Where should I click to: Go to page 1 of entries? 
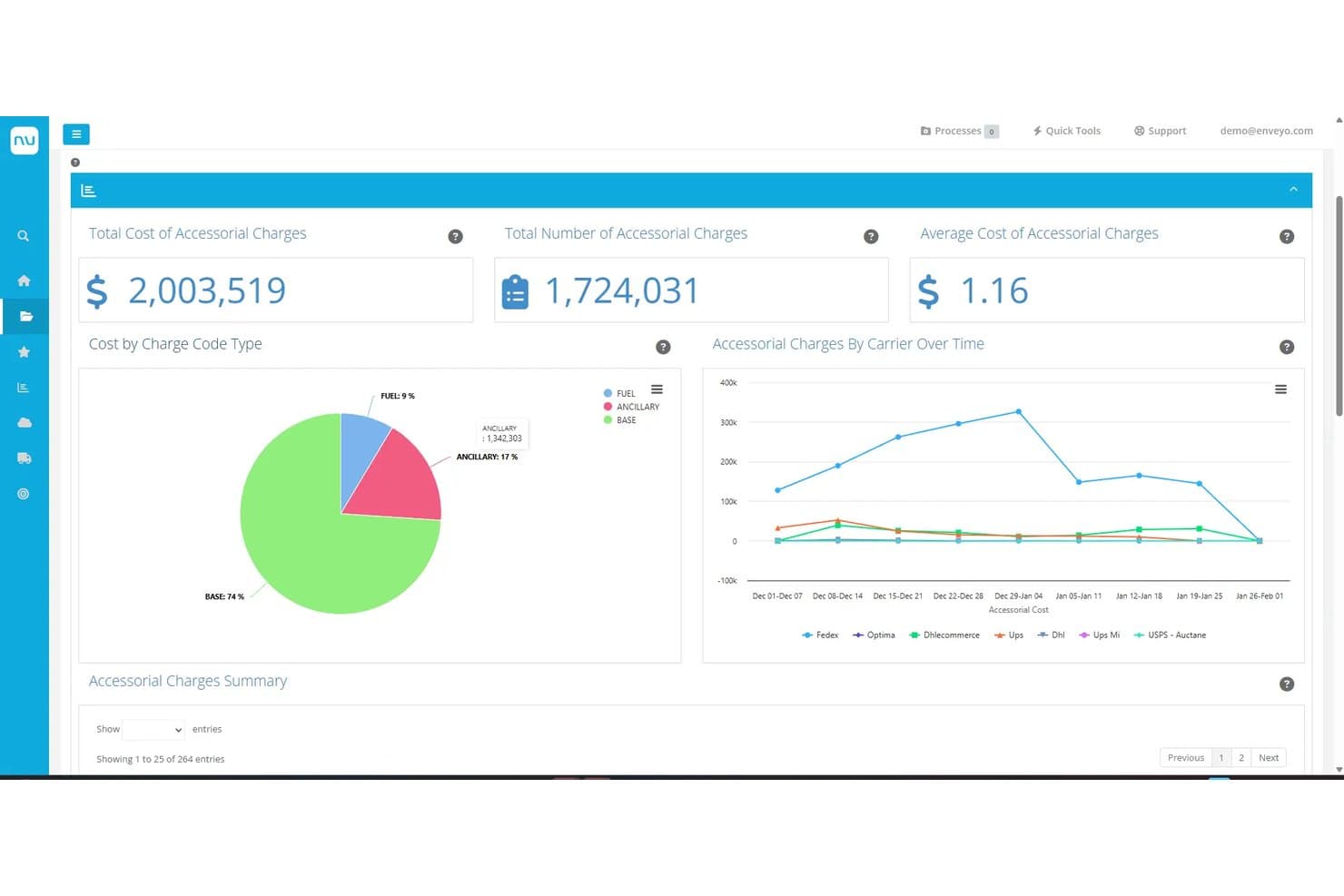click(1221, 758)
